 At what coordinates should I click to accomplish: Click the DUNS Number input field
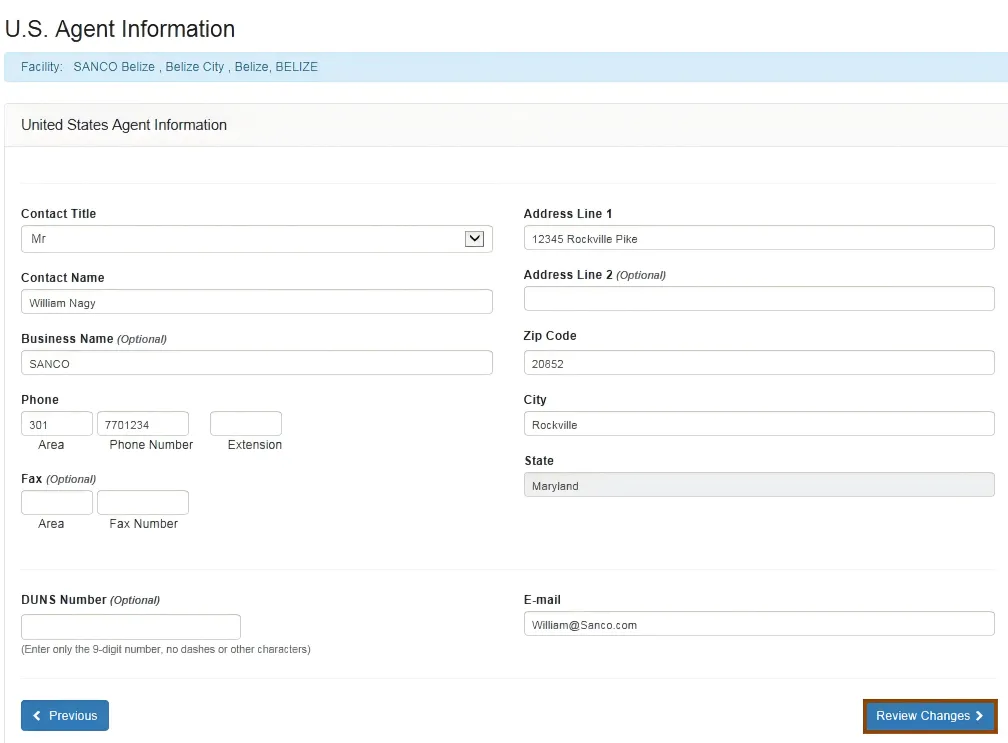tap(130, 627)
